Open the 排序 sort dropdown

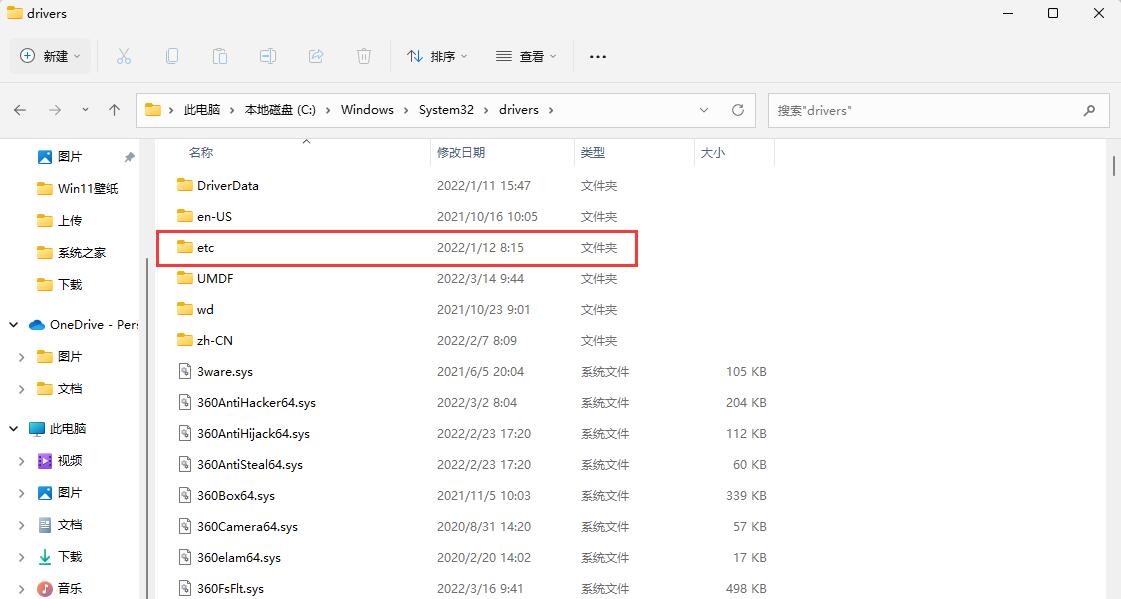437,56
